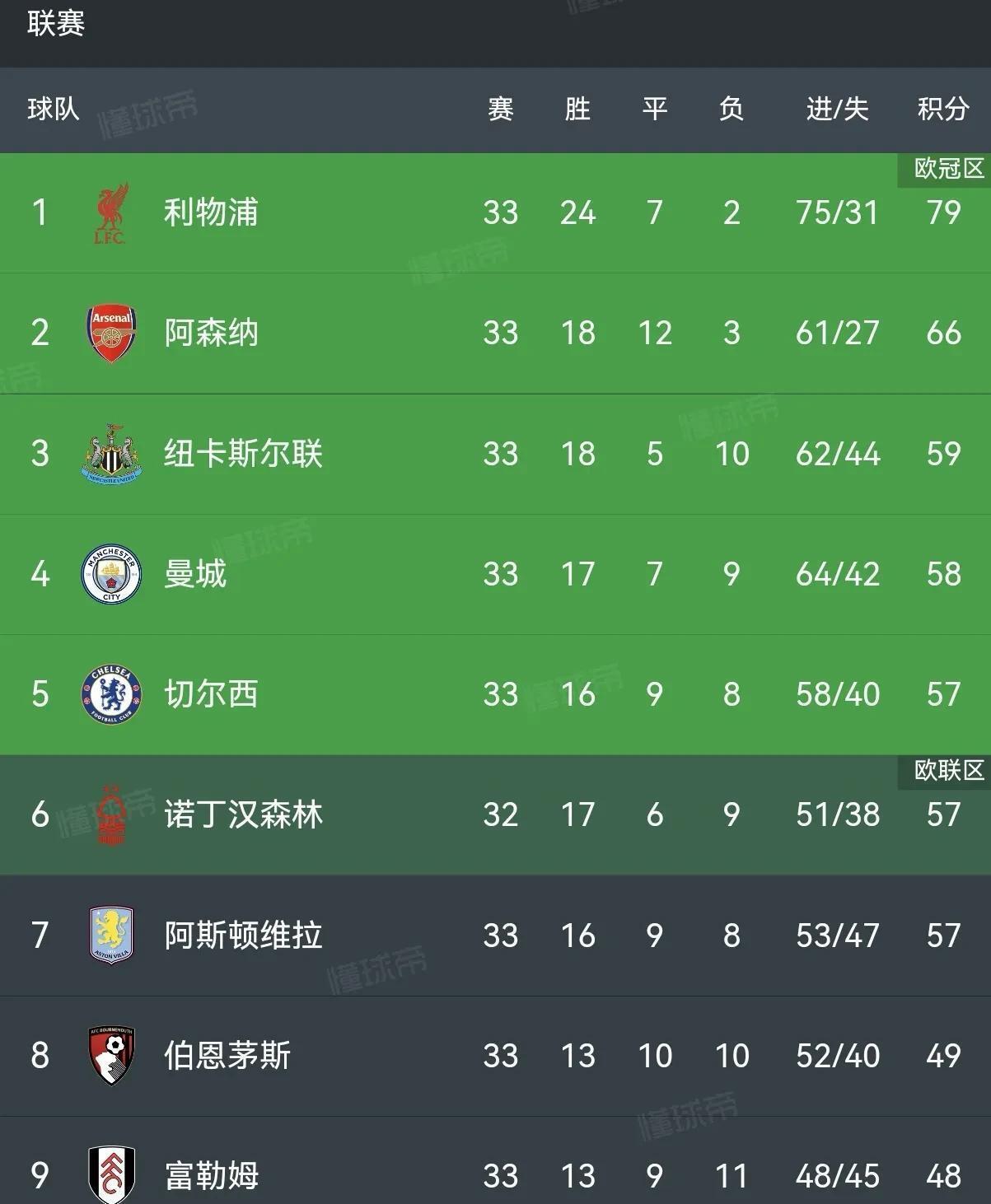Click the 球队 column header
The height and width of the screenshot is (1204, 991).
coord(54,109)
